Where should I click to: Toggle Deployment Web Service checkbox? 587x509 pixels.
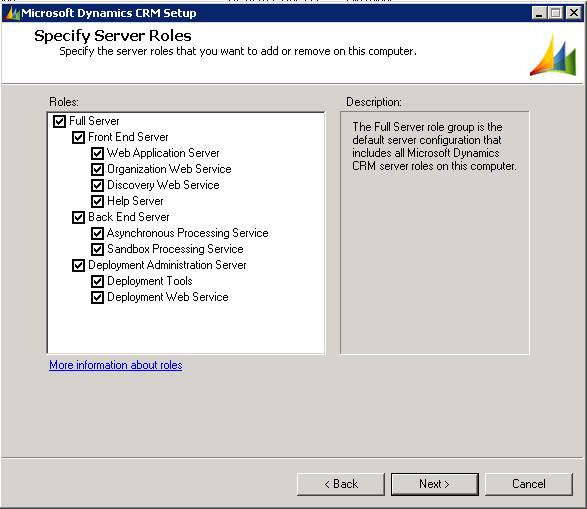pos(97,298)
